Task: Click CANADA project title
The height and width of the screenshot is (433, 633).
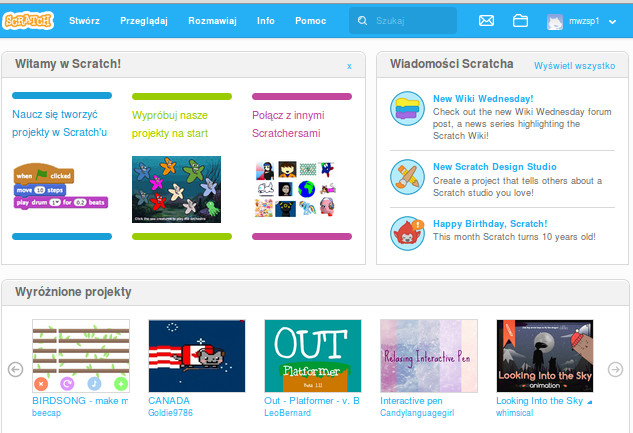Action: pos(169,401)
